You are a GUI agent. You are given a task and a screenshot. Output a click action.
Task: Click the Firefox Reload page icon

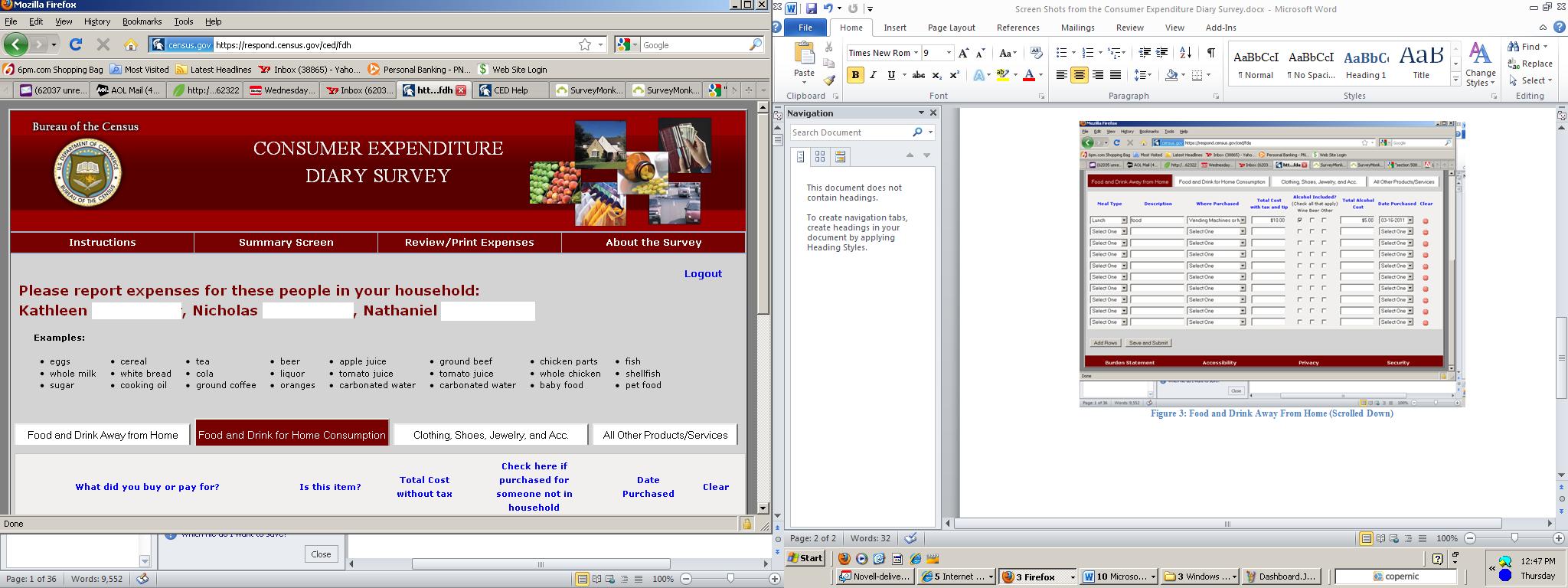[75, 45]
